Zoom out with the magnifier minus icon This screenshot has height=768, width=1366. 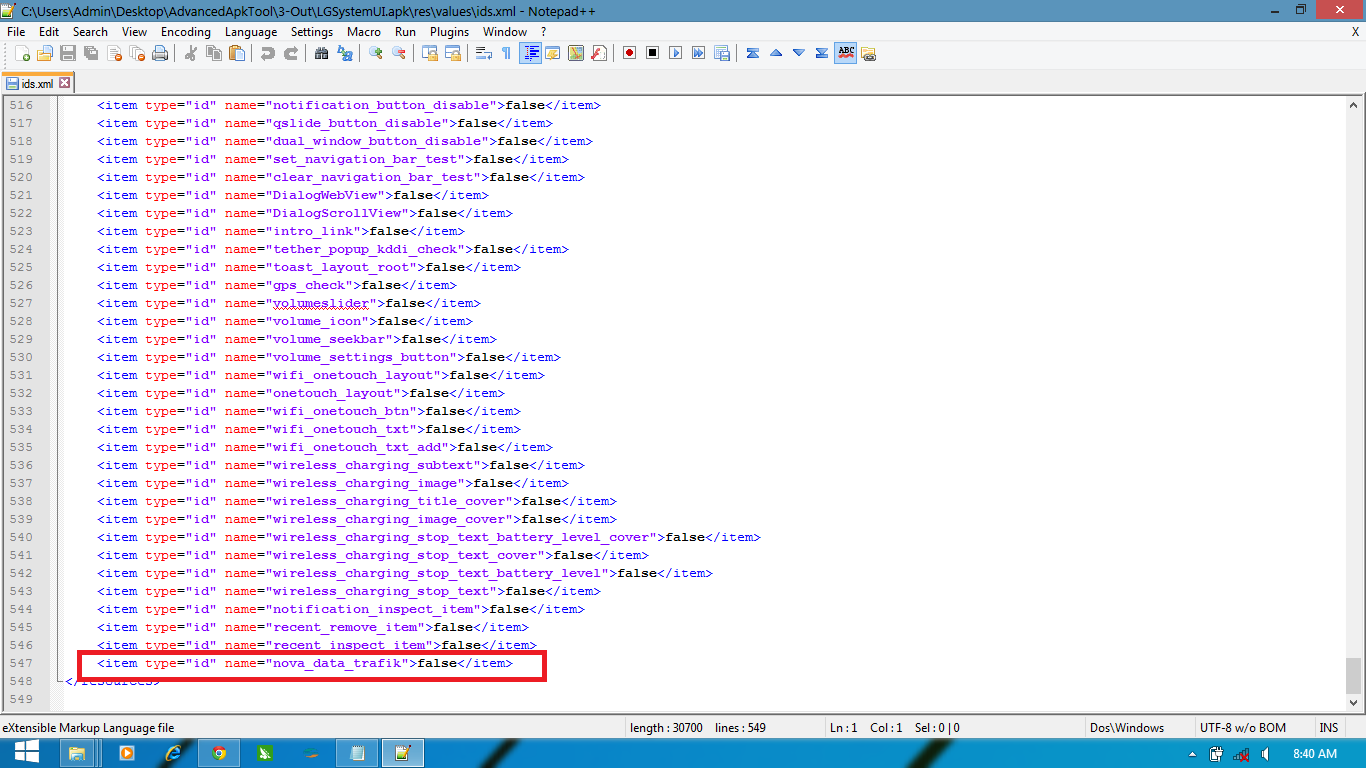coord(398,53)
